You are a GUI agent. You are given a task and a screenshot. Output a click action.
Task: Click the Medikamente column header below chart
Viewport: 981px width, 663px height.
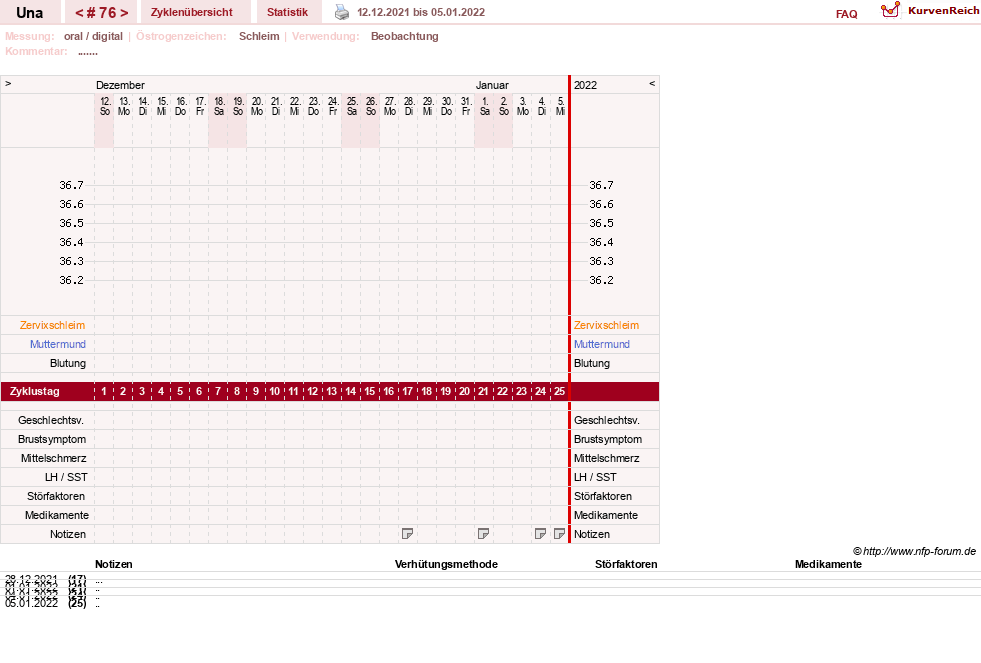click(x=828, y=564)
